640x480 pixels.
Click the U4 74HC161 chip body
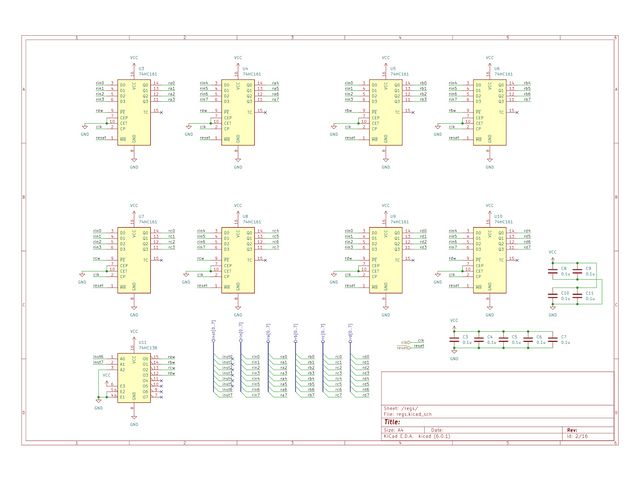[x=237, y=112]
